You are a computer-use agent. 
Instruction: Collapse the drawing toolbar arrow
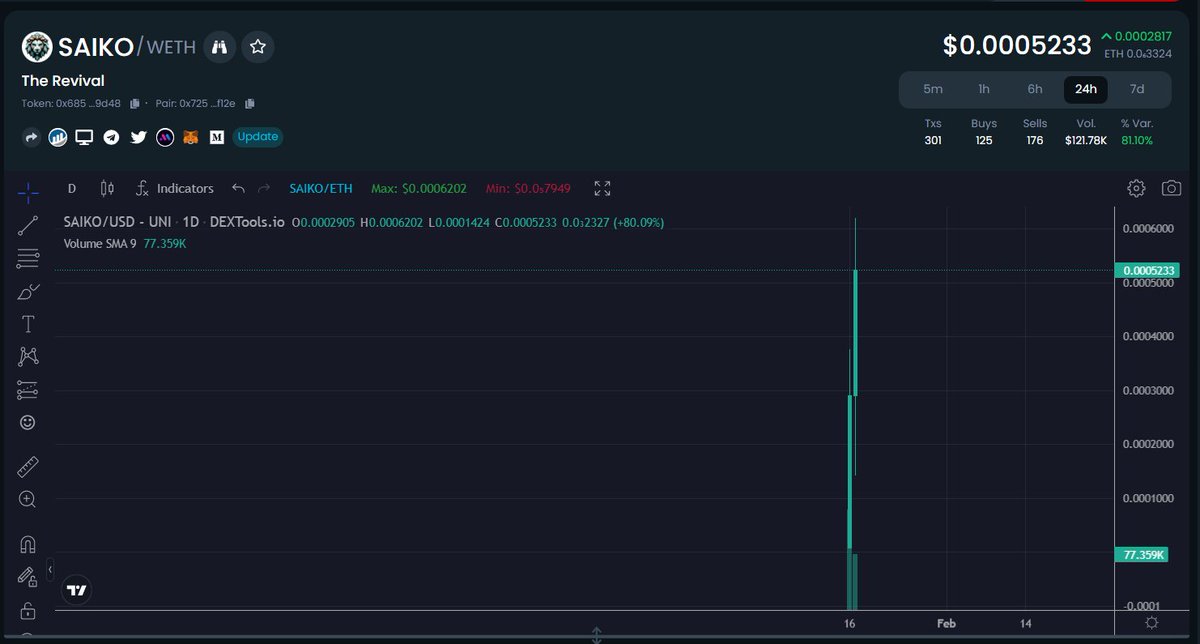coord(50,570)
